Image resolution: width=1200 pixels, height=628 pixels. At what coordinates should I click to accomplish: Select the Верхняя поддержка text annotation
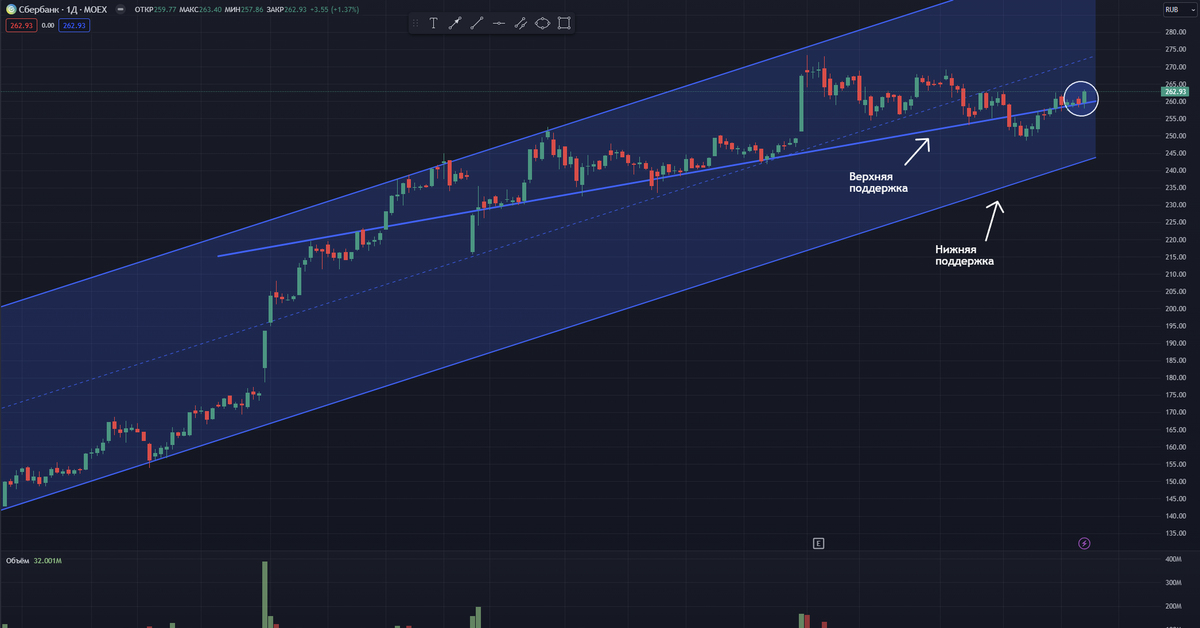tap(878, 181)
